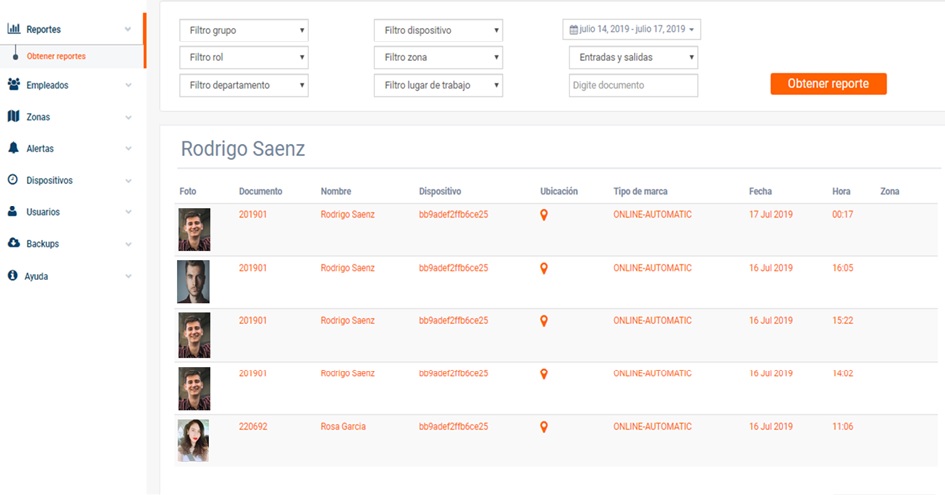Screen dimensions: 945x495
Task: Expand the Empleados menu chevron
Action: (x=128, y=85)
